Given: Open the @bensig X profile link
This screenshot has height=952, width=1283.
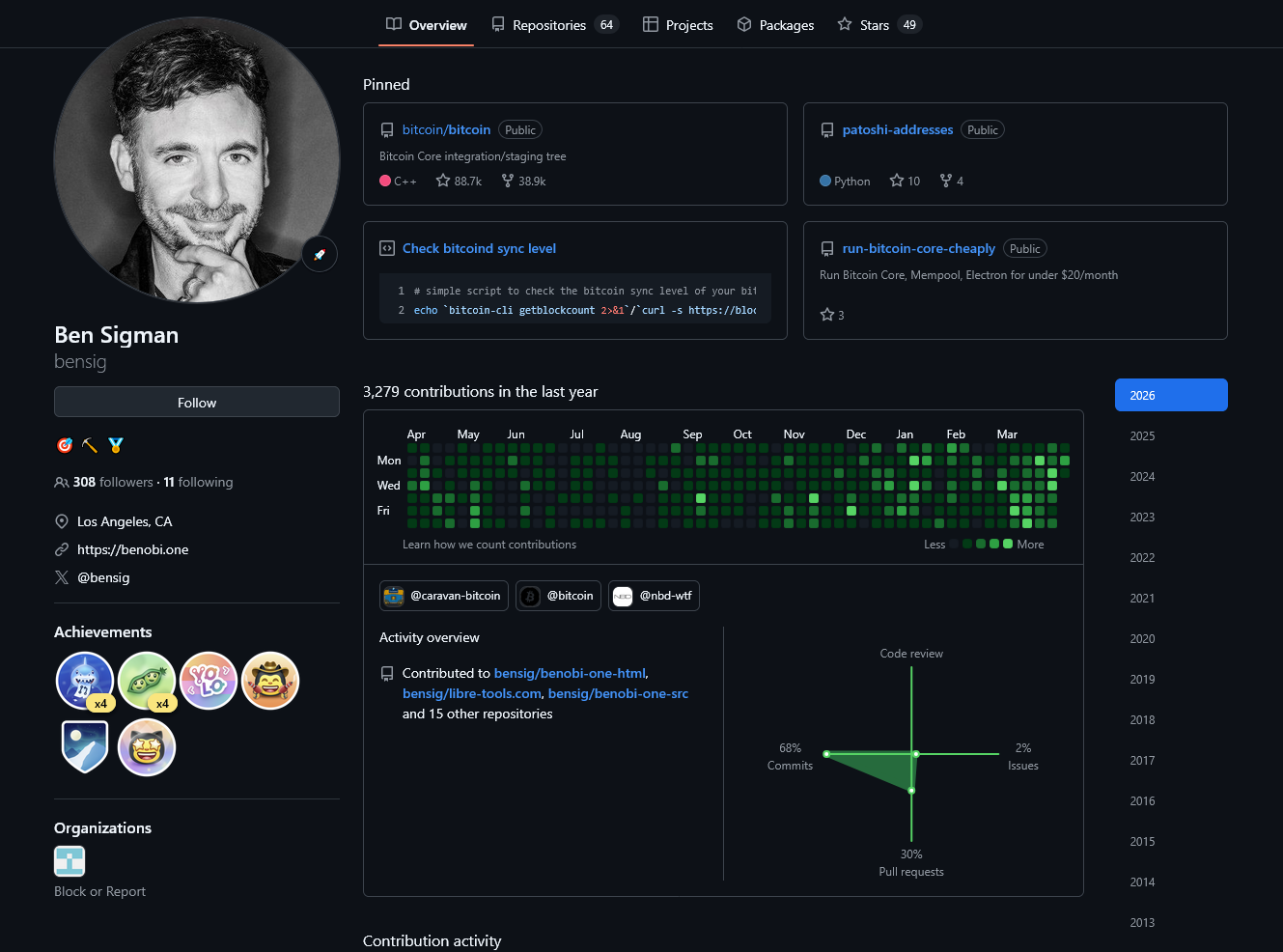Looking at the screenshot, I should click(103, 577).
